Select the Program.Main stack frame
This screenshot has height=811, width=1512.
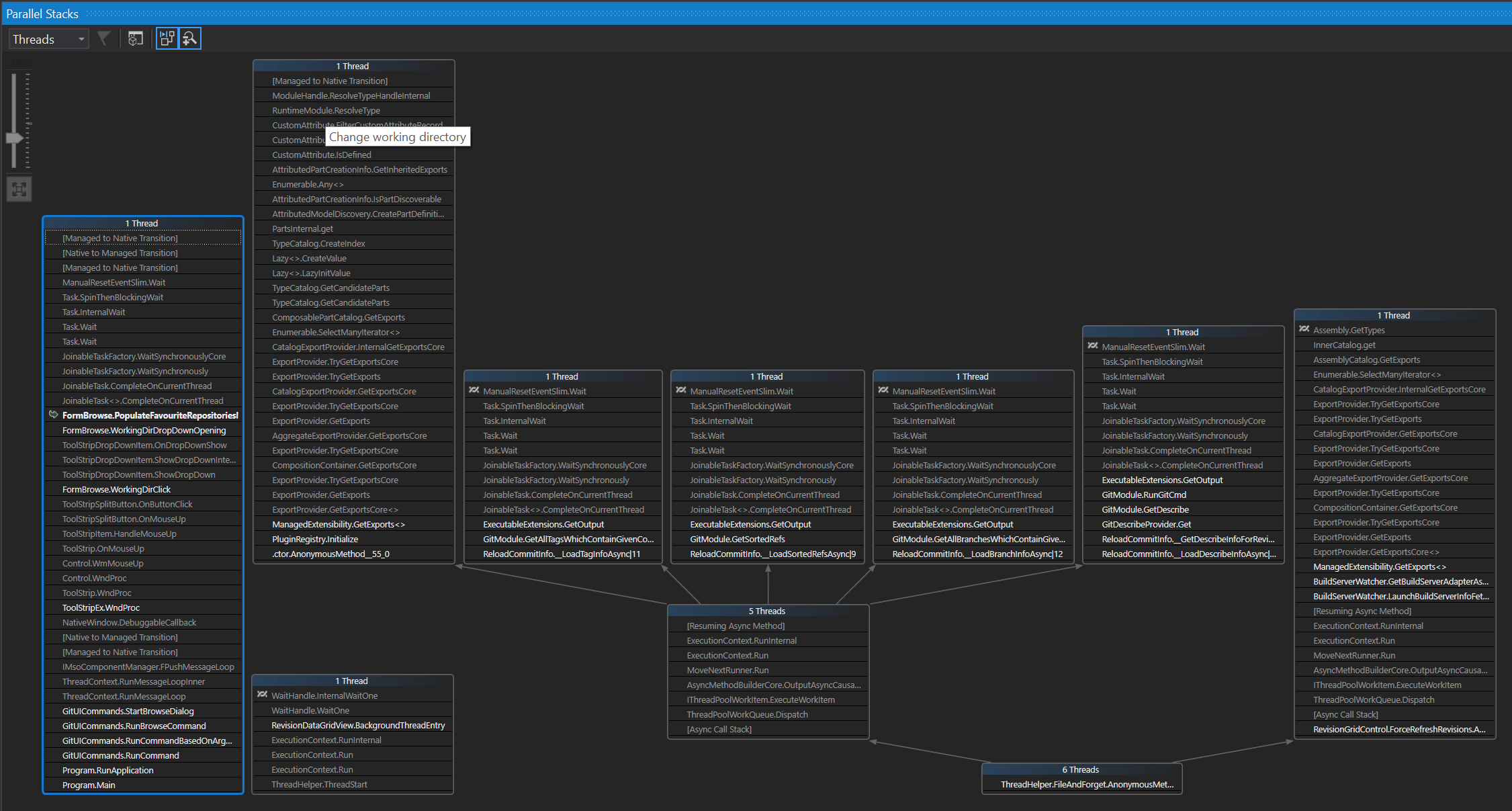(89, 785)
